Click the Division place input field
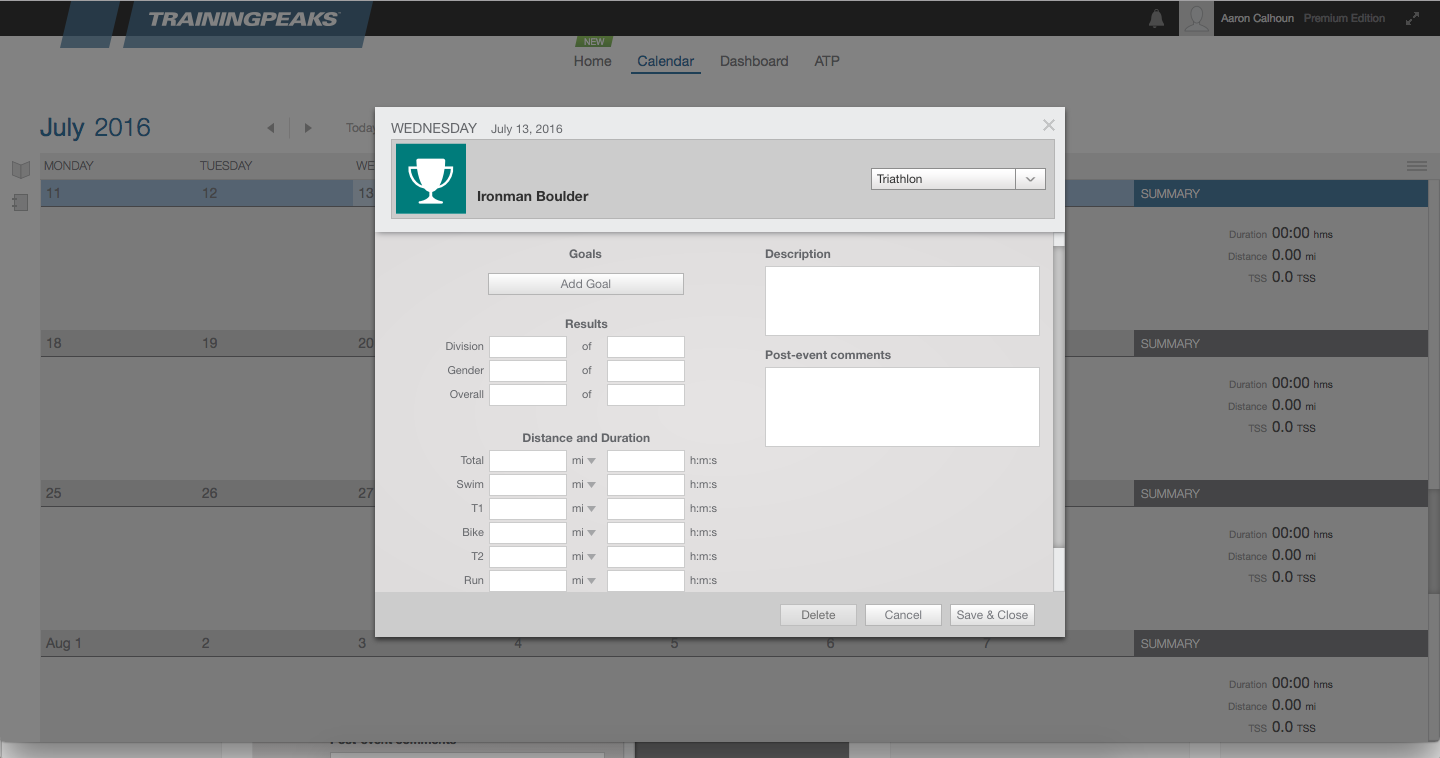This screenshot has height=758, width=1440. 528,347
